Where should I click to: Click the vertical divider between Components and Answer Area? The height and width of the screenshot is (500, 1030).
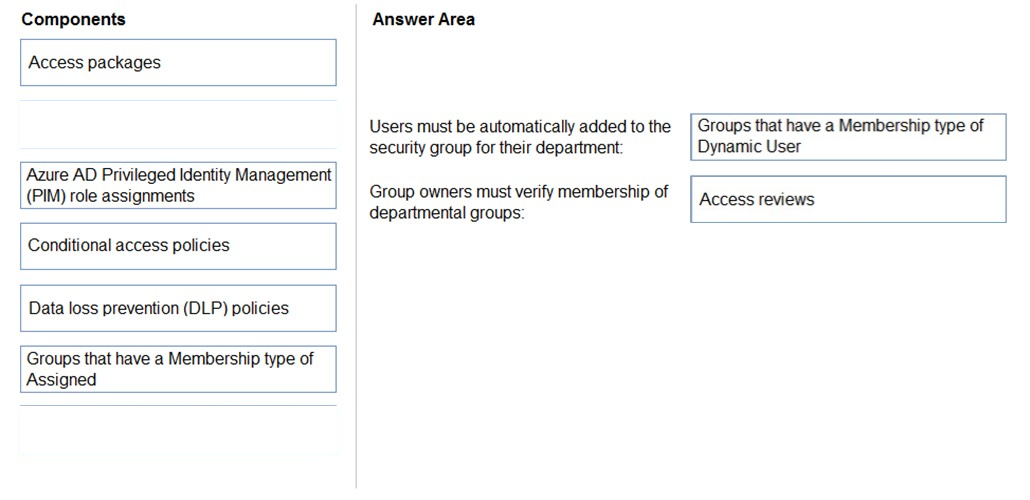point(356,246)
